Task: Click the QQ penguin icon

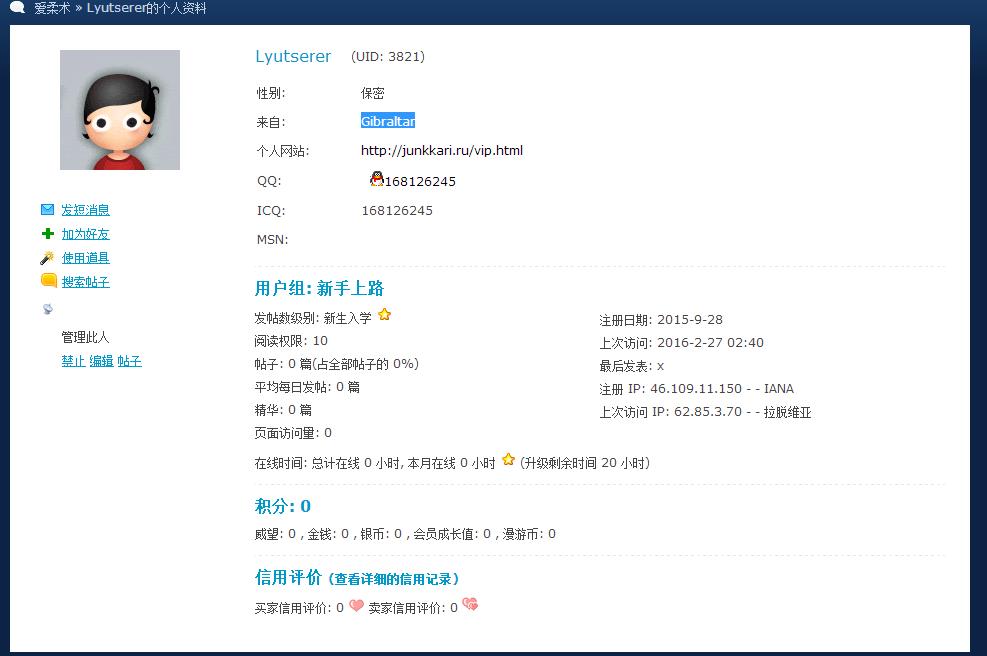Action: click(376, 179)
